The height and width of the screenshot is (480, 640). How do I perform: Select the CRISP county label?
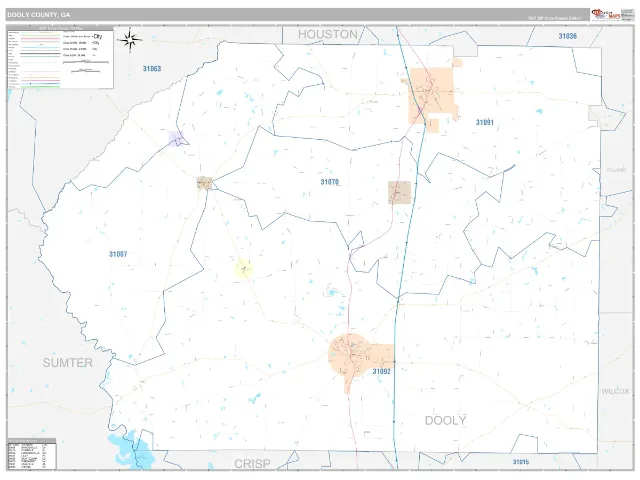pos(252,464)
